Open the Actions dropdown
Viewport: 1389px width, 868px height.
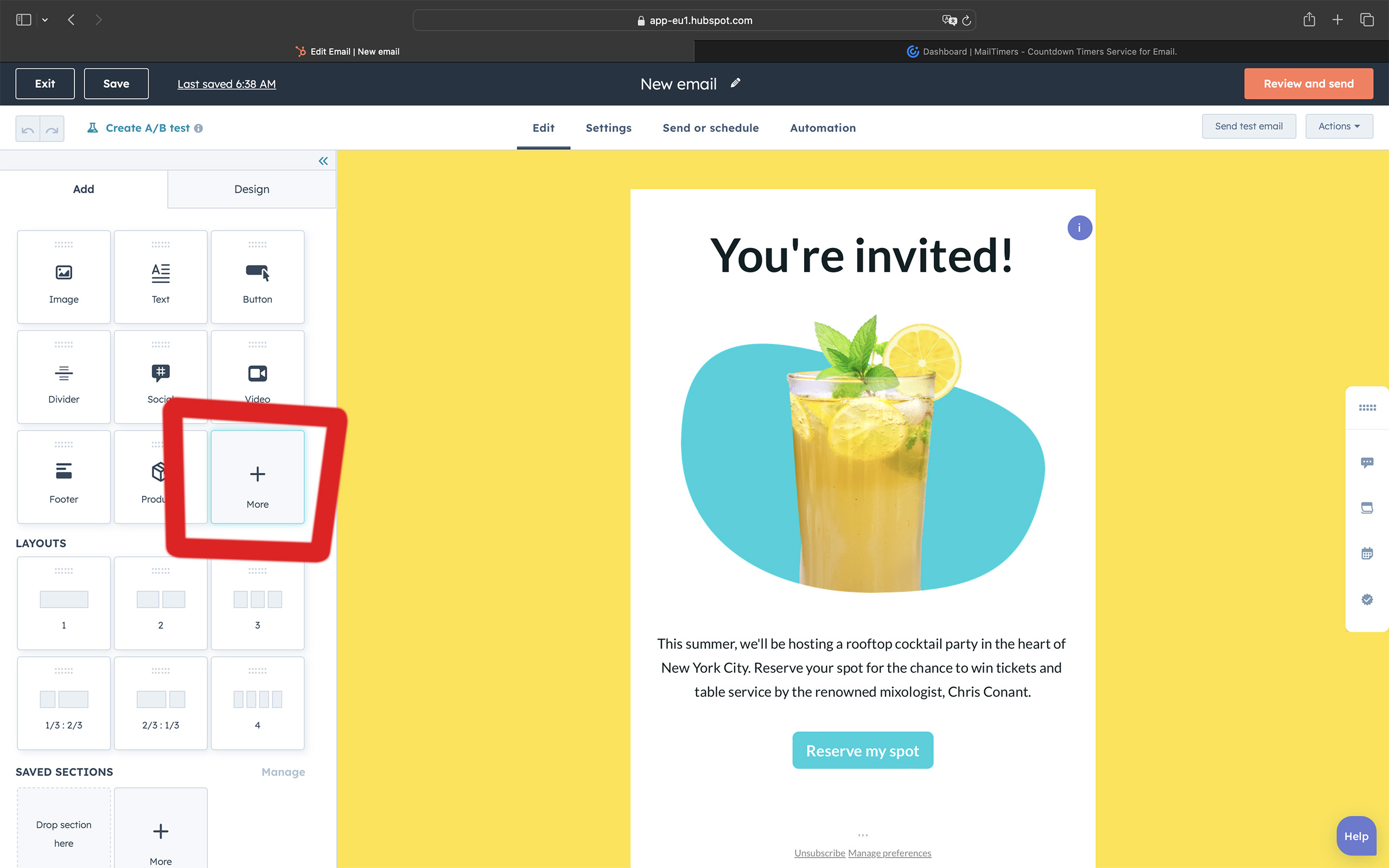pos(1339,126)
